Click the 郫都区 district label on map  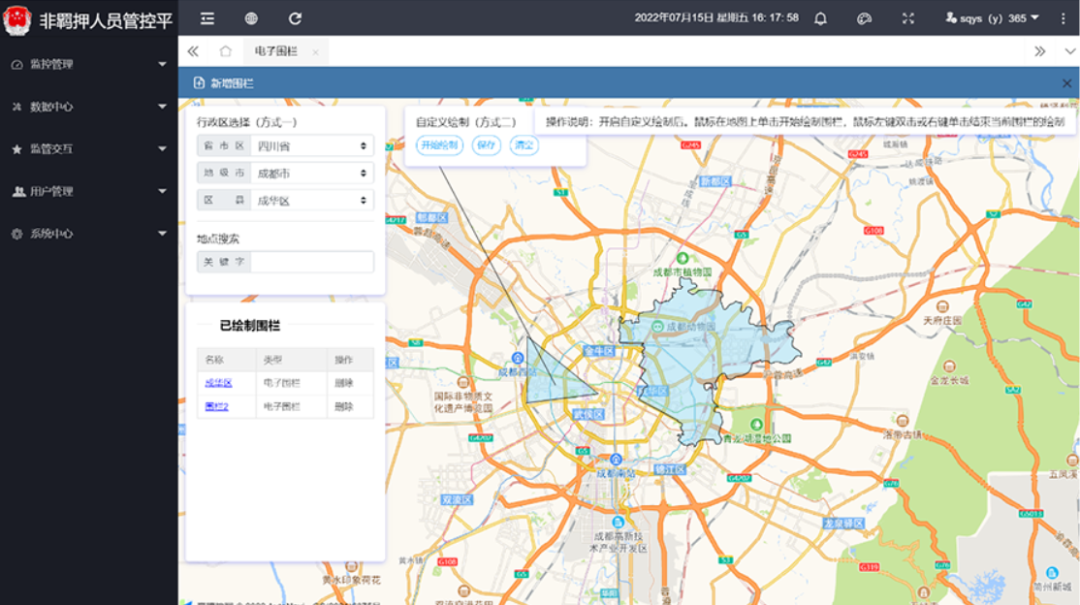coord(432,218)
